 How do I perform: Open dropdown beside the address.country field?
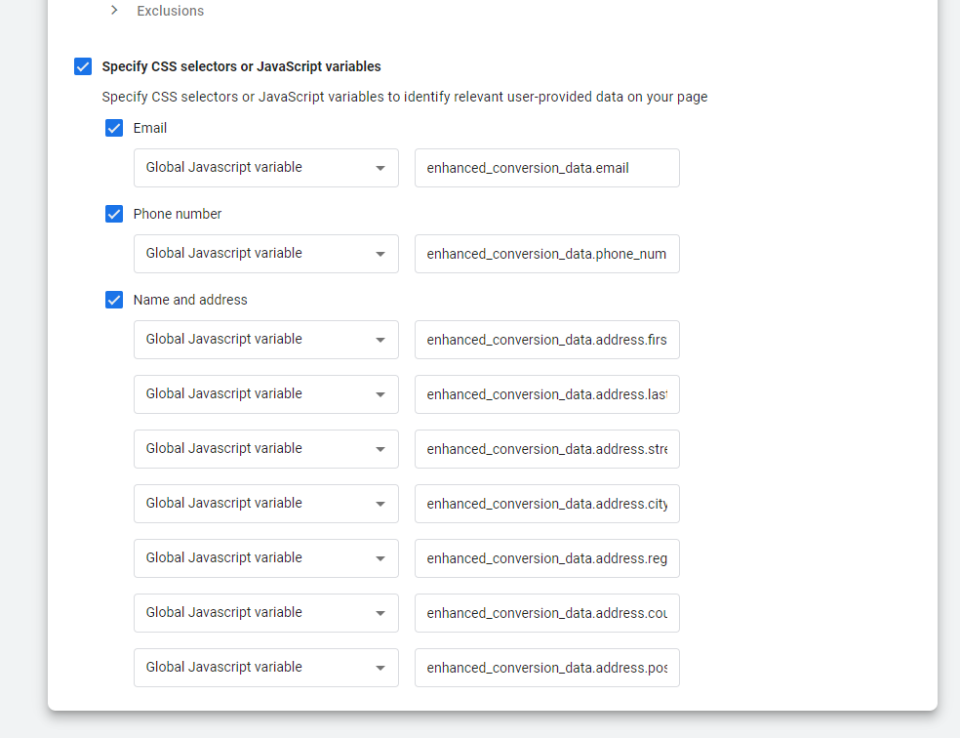266,613
